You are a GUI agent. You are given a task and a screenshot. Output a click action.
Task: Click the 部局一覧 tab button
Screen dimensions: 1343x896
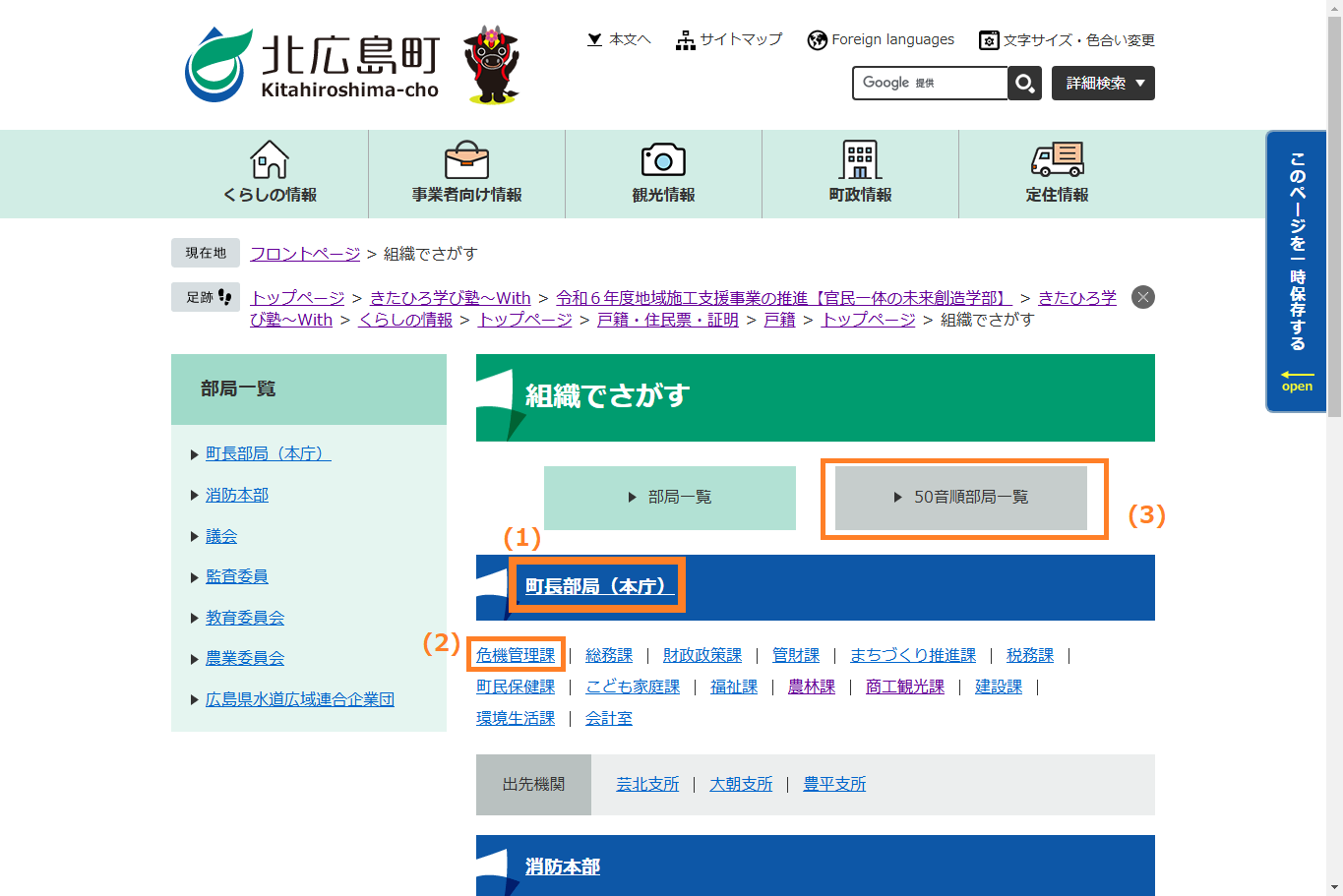(670, 498)
